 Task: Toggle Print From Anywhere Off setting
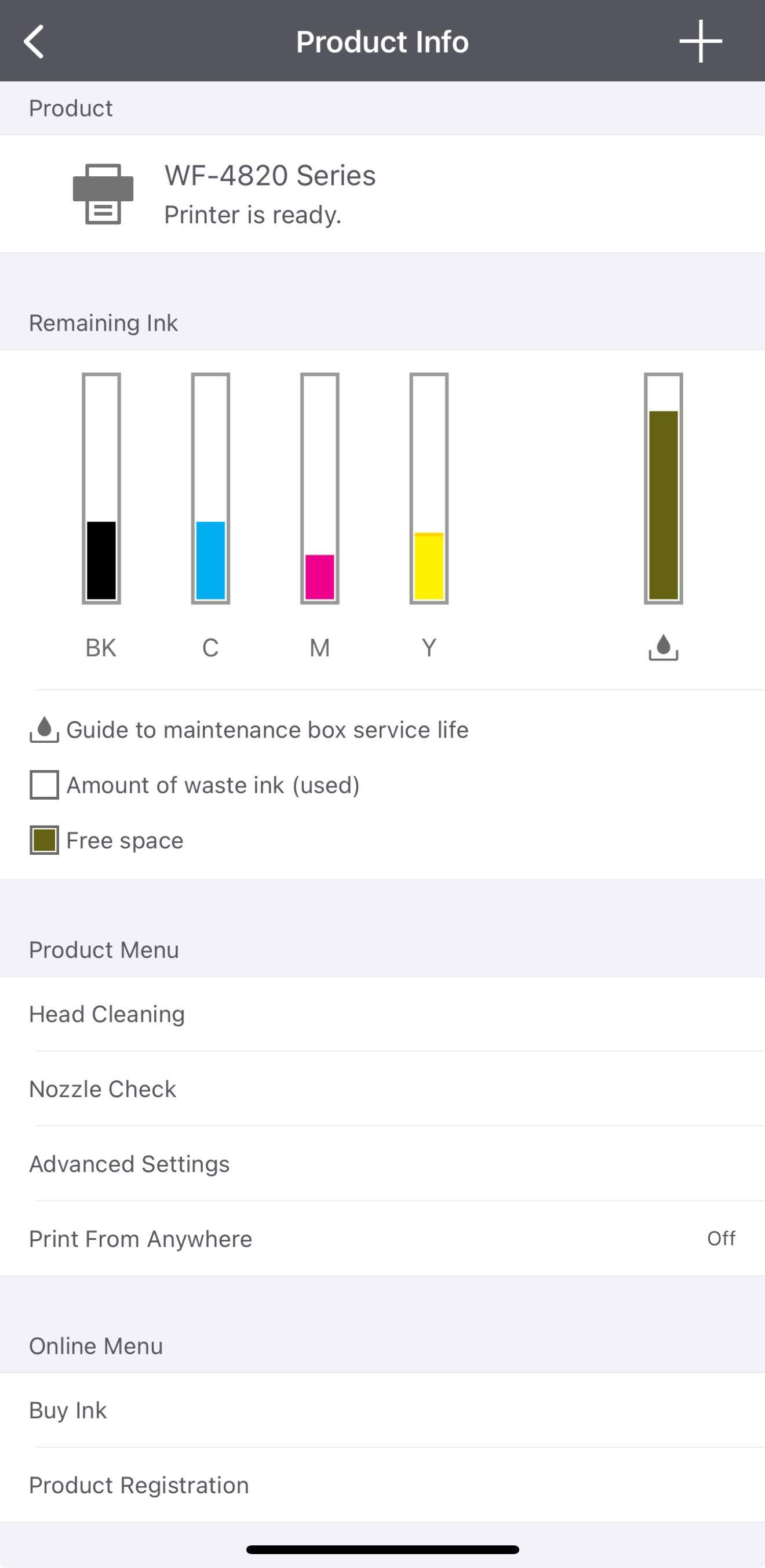tap(721, 1238)
